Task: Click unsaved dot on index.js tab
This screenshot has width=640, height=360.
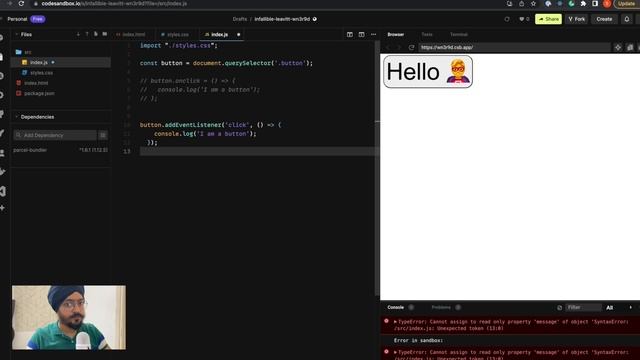Action: [239, 35]
